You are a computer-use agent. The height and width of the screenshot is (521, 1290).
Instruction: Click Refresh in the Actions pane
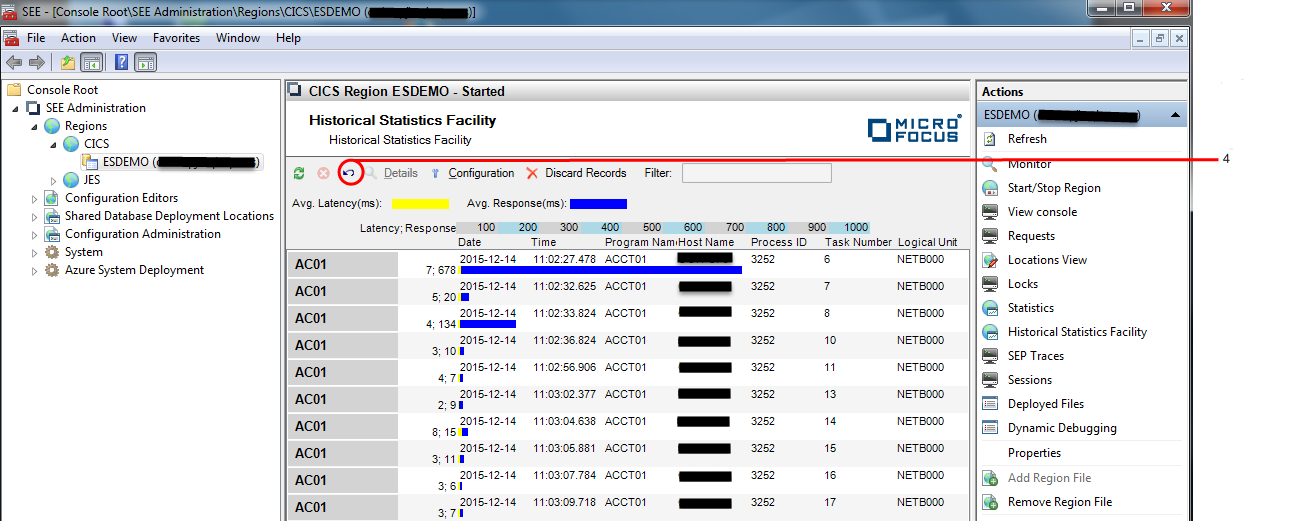pyautogui.click(x=1027, y=139)
